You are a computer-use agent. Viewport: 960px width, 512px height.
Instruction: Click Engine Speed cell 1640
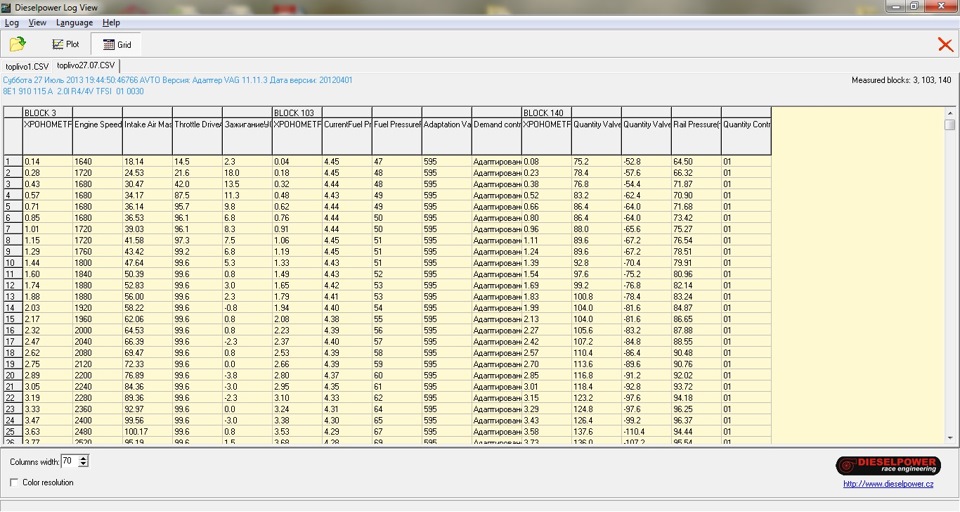point(98,162)
